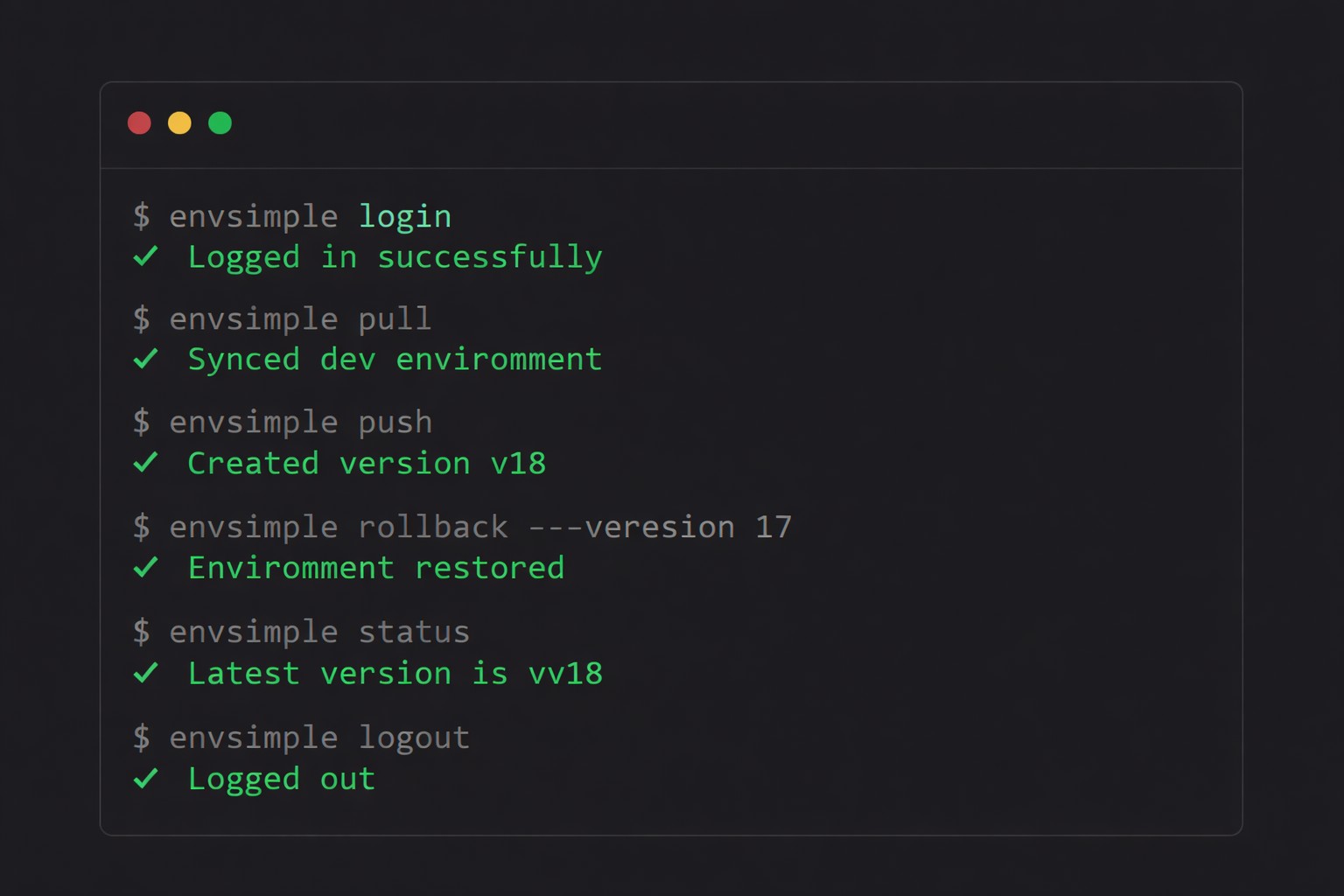
Task: Select the 'Environmment restored' output message
Action: (376, 567)
